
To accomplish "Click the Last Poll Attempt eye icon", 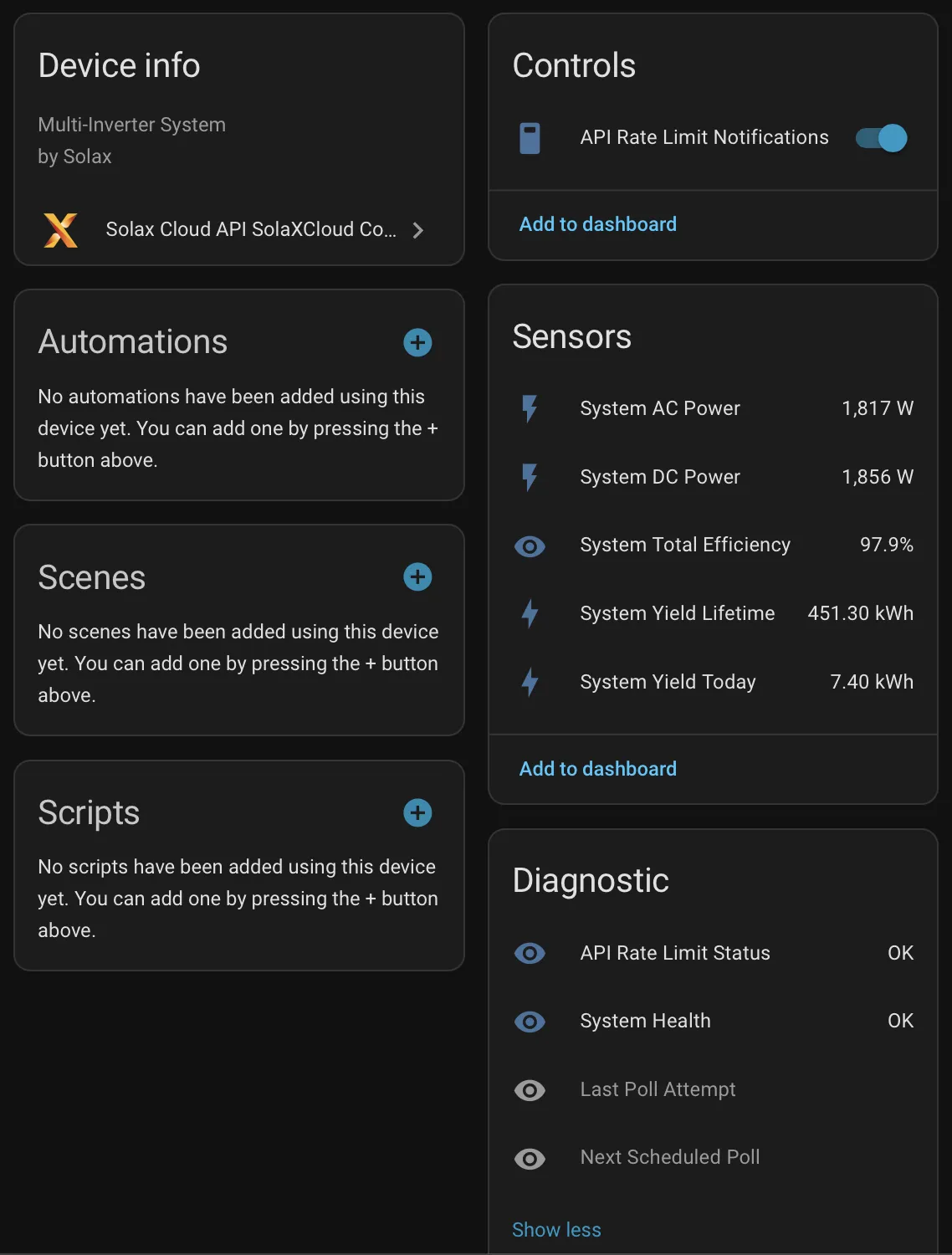I will (530, 1090).
